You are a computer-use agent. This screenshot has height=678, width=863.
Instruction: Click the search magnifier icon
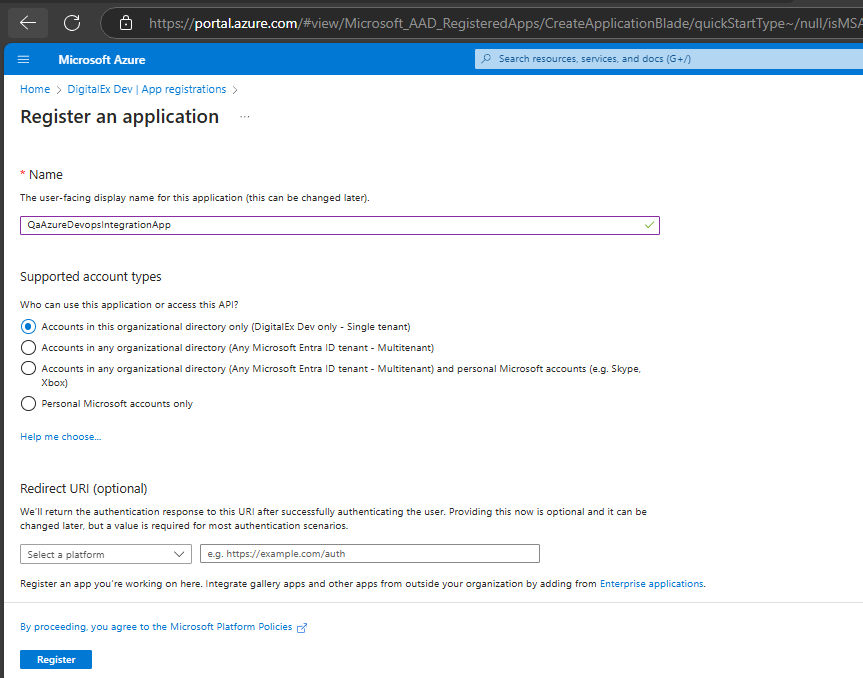[487, 59]
